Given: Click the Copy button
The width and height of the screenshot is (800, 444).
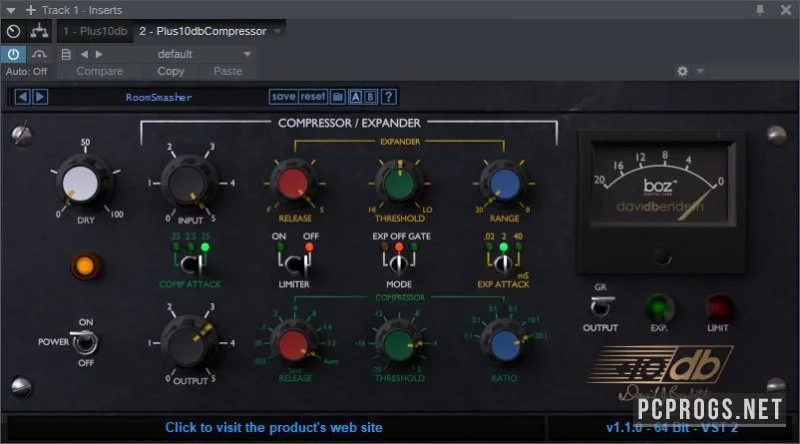Looking at the screenshot, I should click(x=170, y=71).
